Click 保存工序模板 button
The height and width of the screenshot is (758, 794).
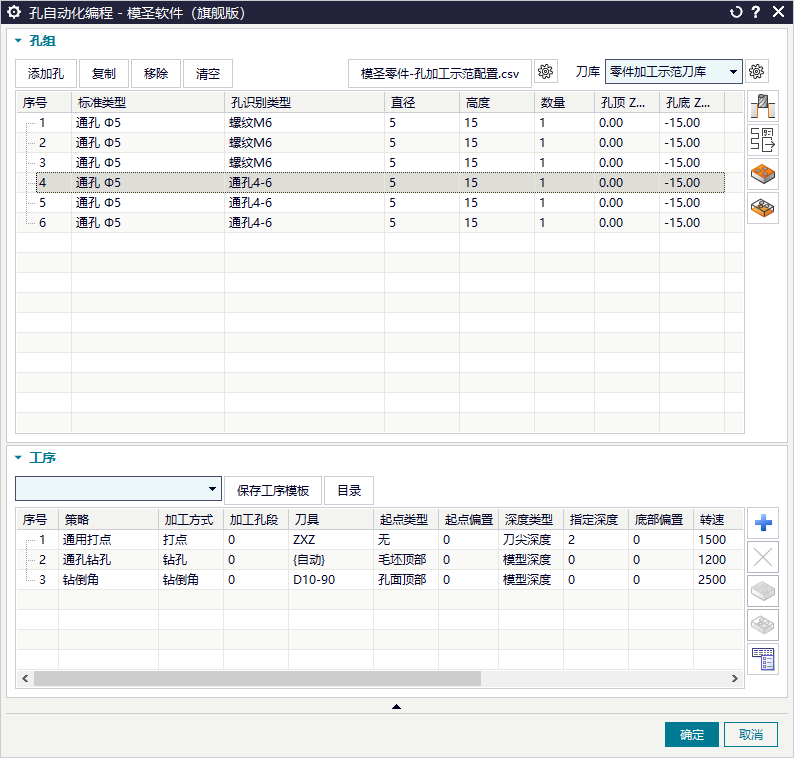pos(273,490)
